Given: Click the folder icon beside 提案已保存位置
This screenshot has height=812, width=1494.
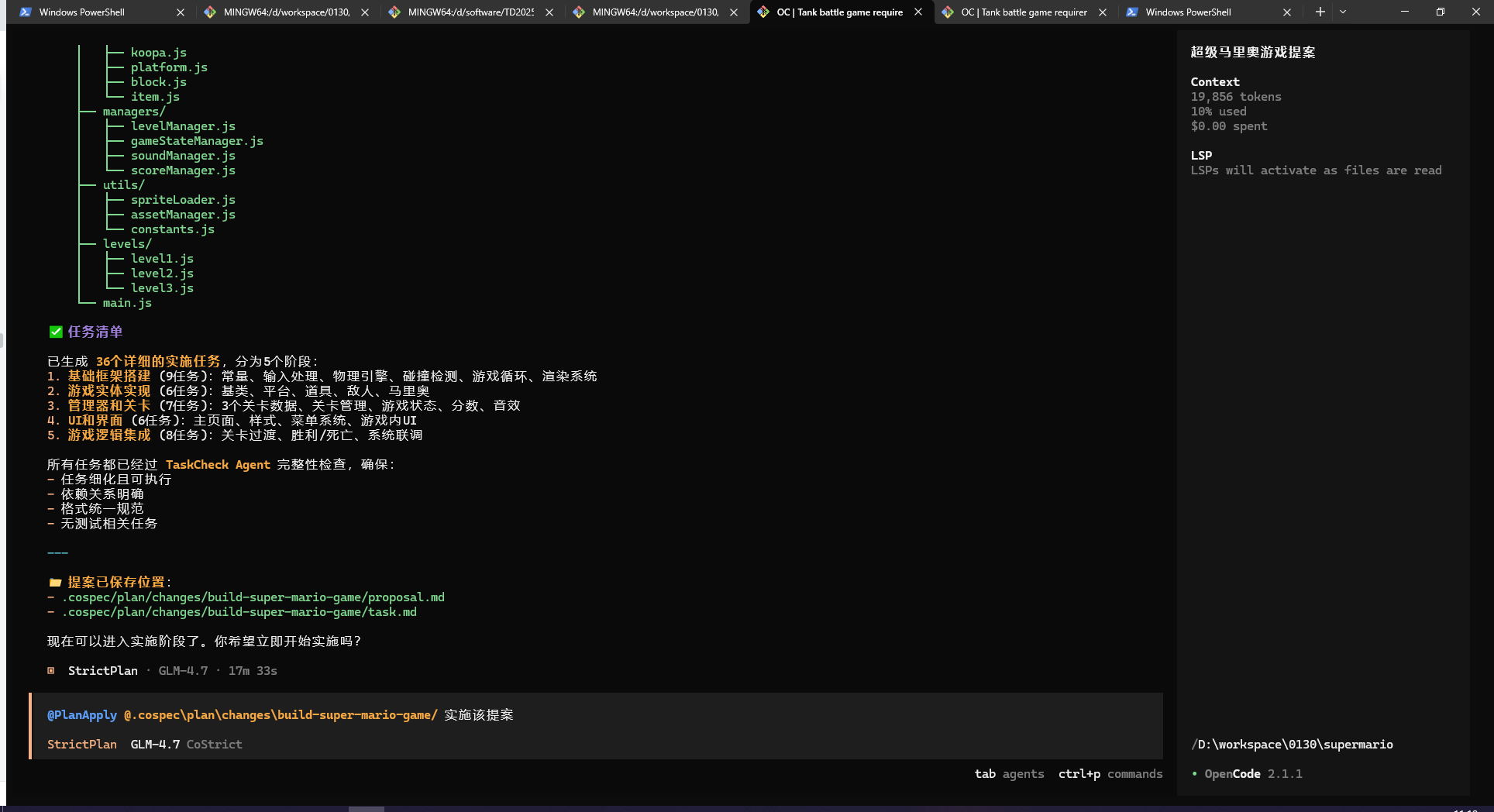Looking at the screenshot, I should [55, 583].
